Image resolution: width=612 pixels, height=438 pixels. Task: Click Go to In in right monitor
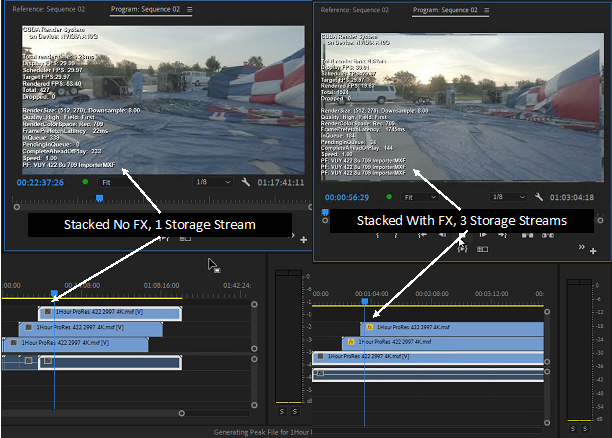tap(422, 235)
